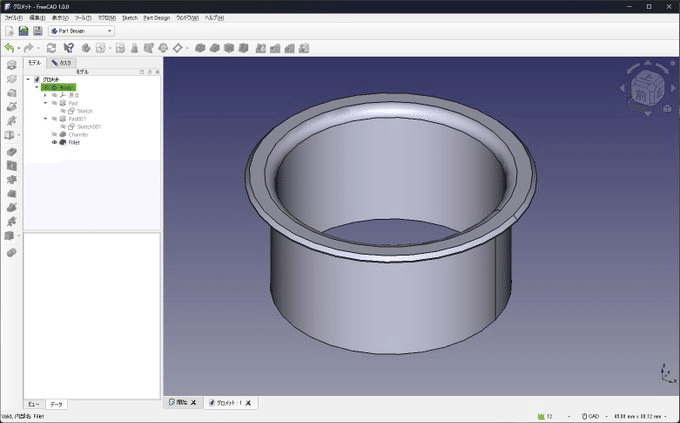Save the document with the floppy icon

coord(38,31)
